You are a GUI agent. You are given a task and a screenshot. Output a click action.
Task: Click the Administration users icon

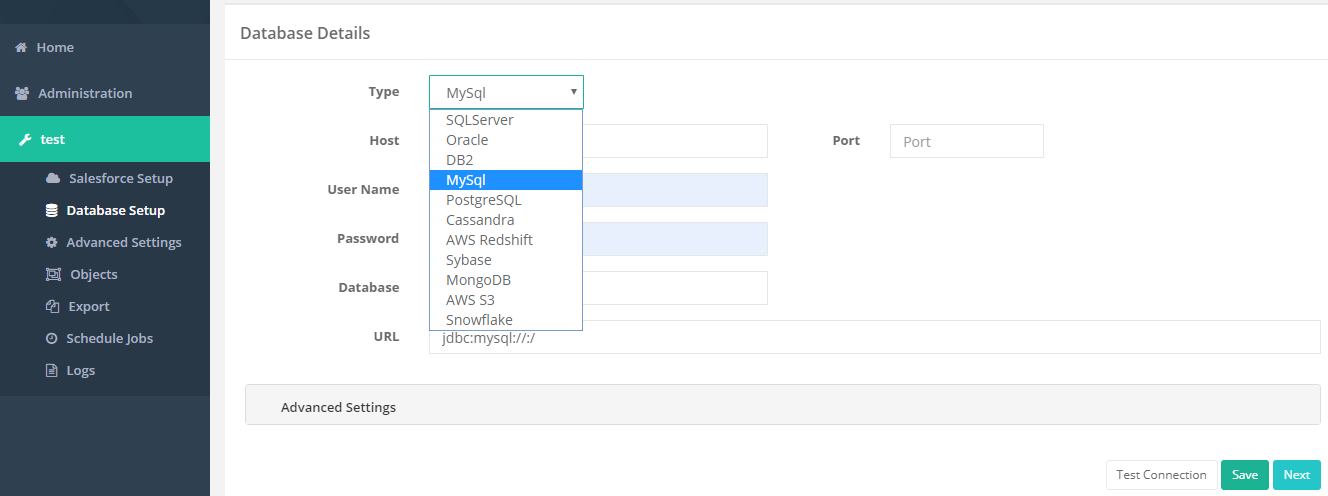click(x=22, y=93)
